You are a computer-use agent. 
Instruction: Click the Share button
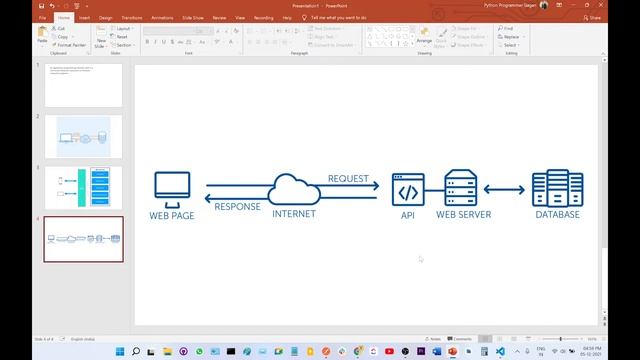point(592,18)
